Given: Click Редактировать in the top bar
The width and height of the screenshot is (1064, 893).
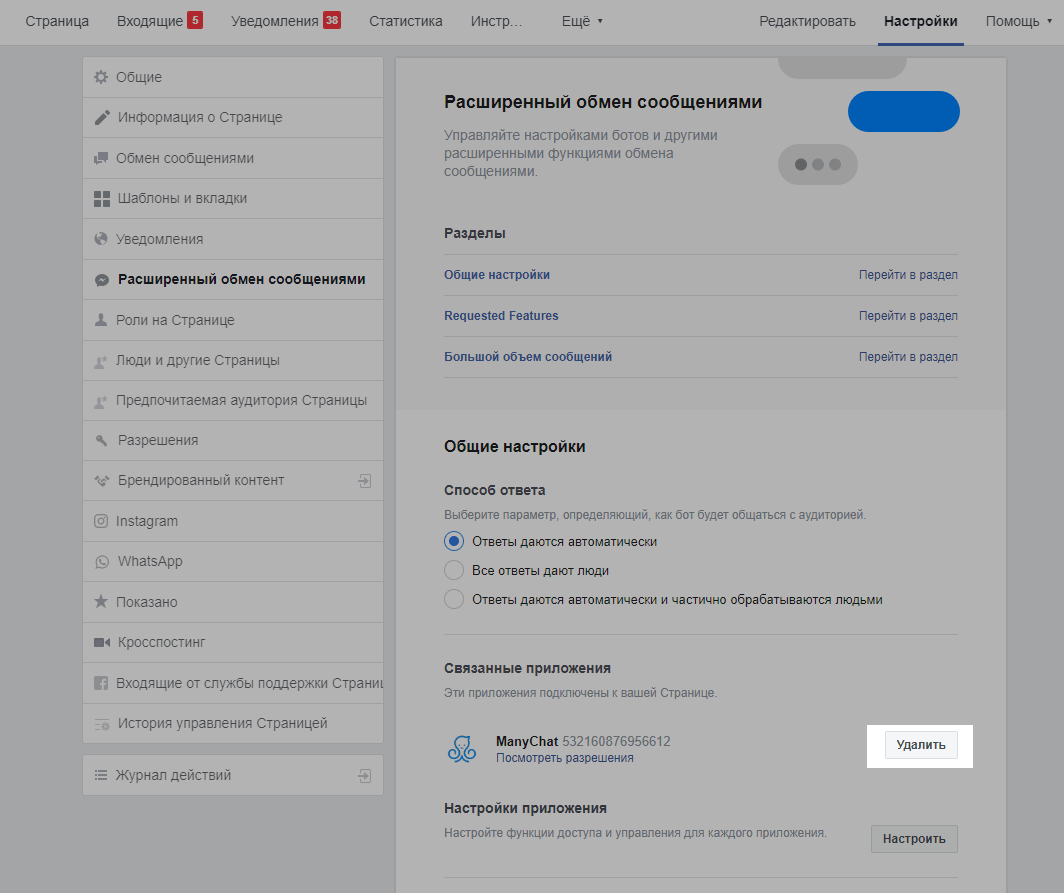Looking at the screenshot, I should tap(808, 21).
